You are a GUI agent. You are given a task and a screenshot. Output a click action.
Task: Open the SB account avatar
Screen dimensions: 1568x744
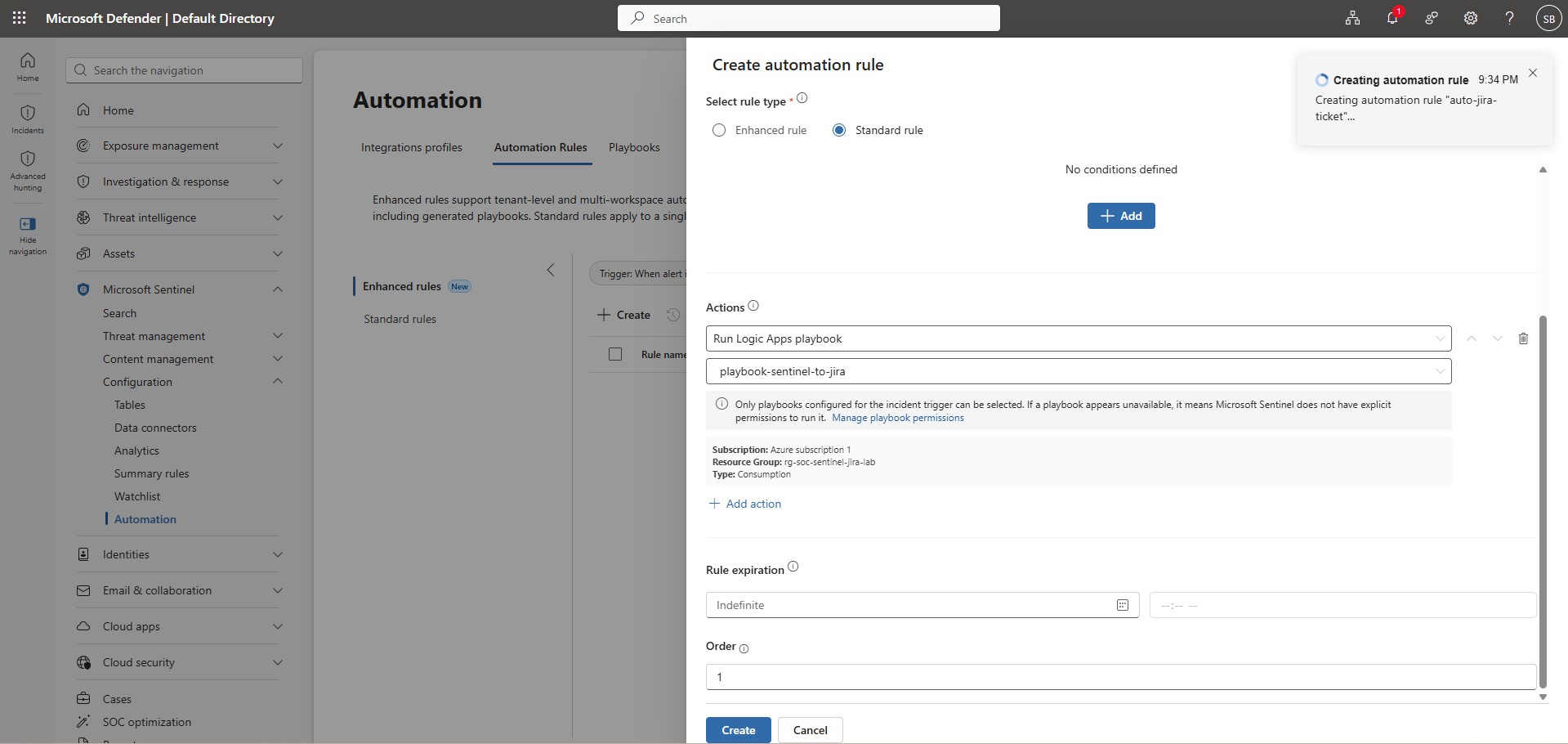pos(1549,18)
